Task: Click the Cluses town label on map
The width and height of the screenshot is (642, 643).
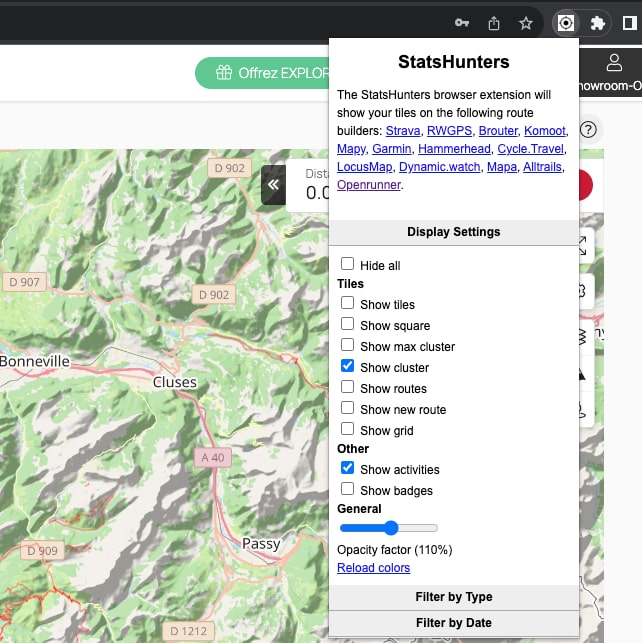Action: tap(175, 382)
